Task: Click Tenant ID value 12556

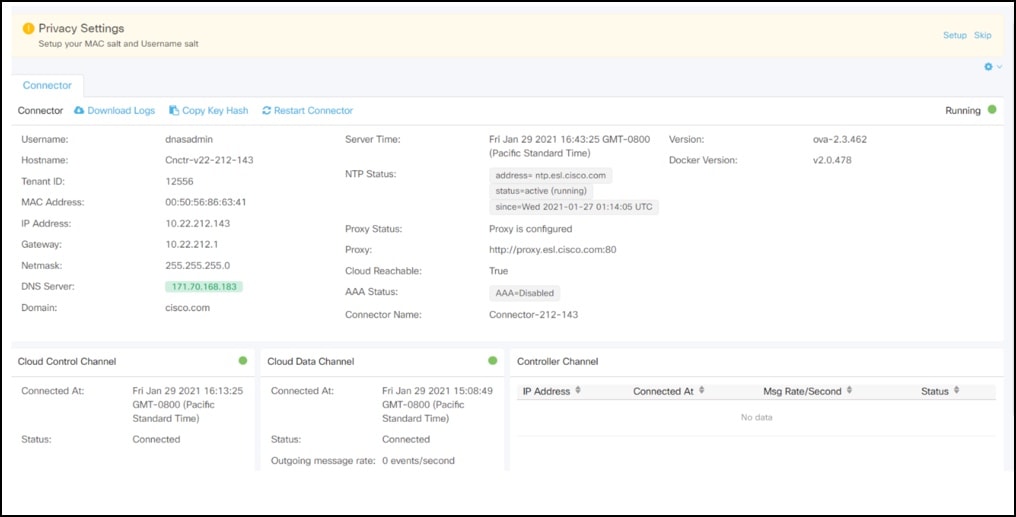Action: tap(179, 181)
